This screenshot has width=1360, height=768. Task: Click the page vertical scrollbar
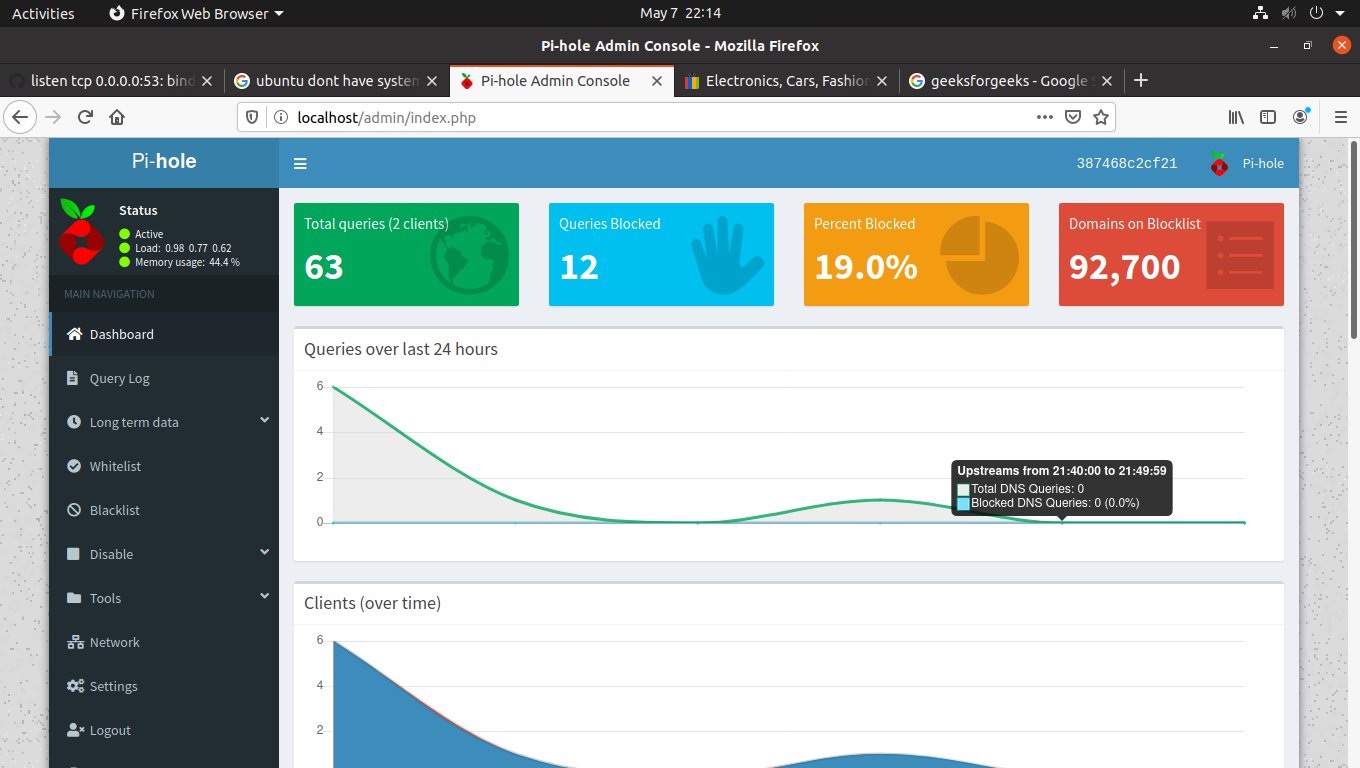(x=1354, y=240)
